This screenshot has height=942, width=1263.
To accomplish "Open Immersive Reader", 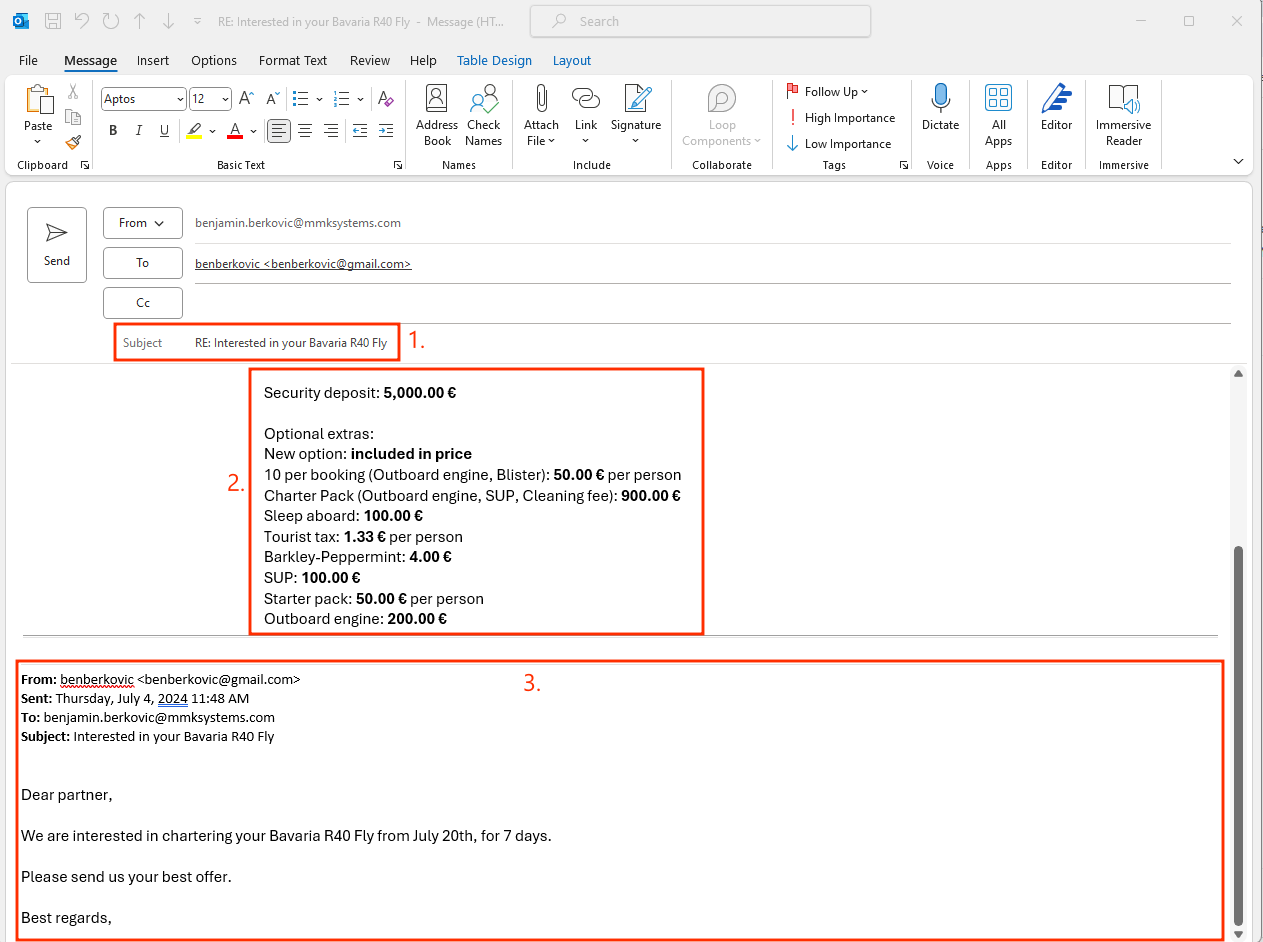I will click(x=1123, y=116).
